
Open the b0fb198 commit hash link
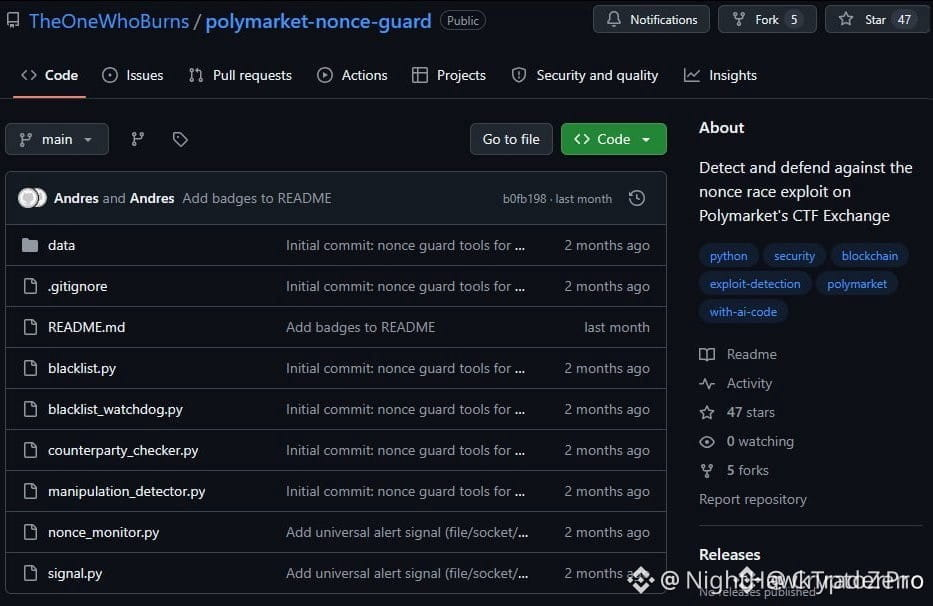point(524,199)
